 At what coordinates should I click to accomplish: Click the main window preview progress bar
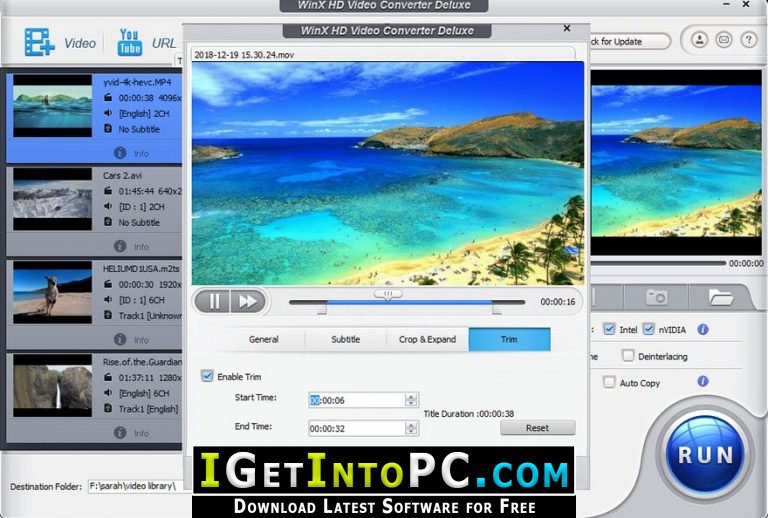(x=657, y=263)
